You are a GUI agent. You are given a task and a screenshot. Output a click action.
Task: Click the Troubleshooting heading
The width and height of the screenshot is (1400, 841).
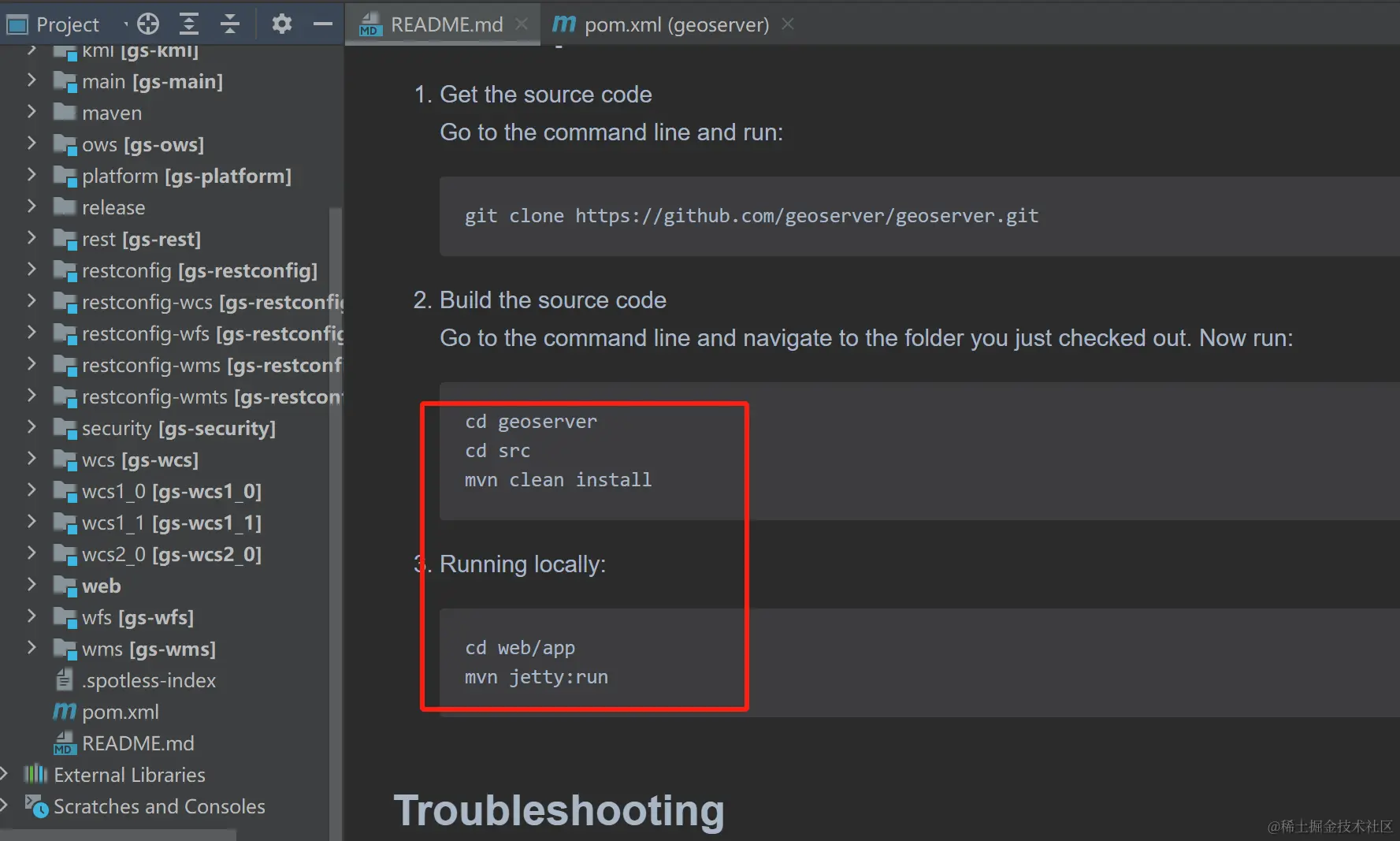click(559, 810)
